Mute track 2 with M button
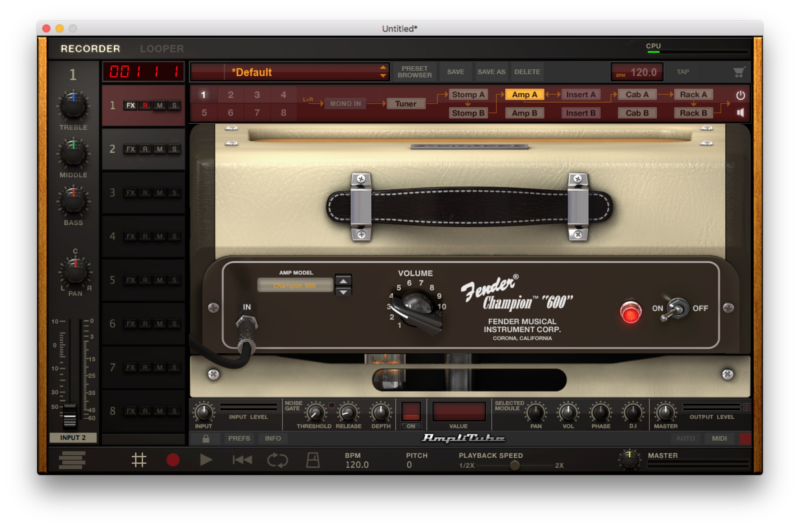 coord(160,149)
